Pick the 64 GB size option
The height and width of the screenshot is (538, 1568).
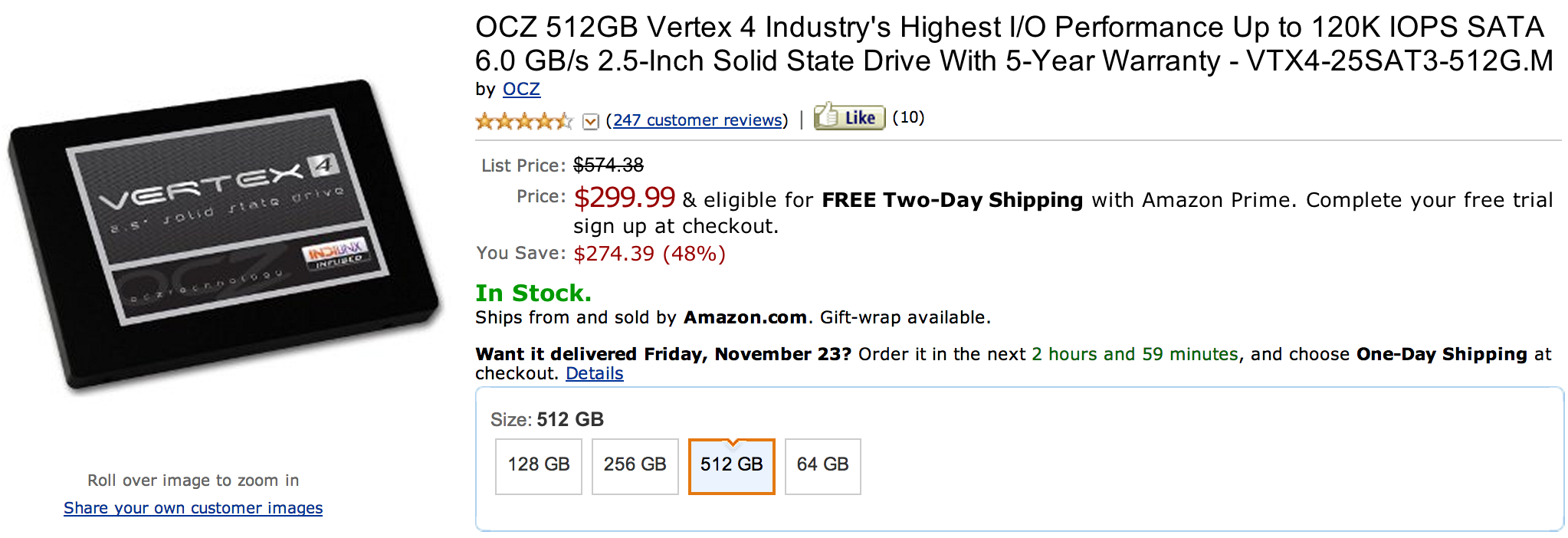click(822, 465)
